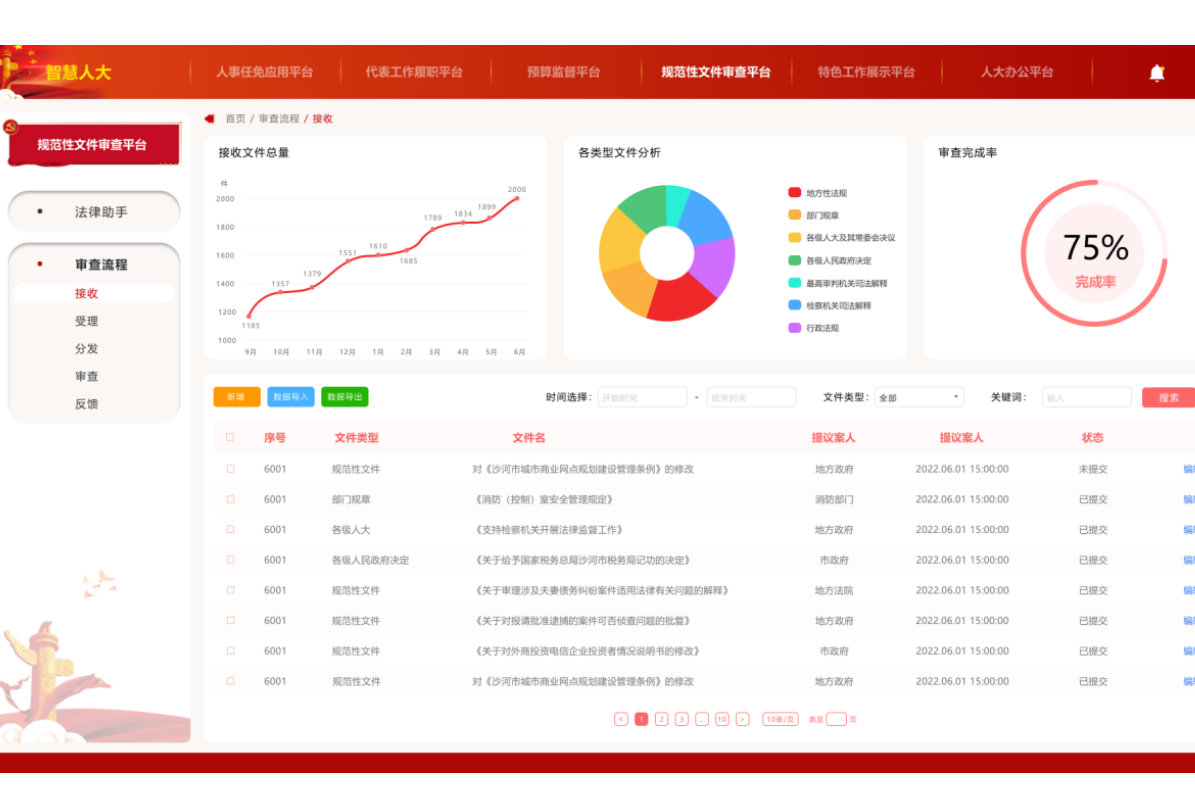Switch to 人事任免应用平台 tab
Screen dimensions: 1195x806
pyautogui.click(x=264, y=72)
